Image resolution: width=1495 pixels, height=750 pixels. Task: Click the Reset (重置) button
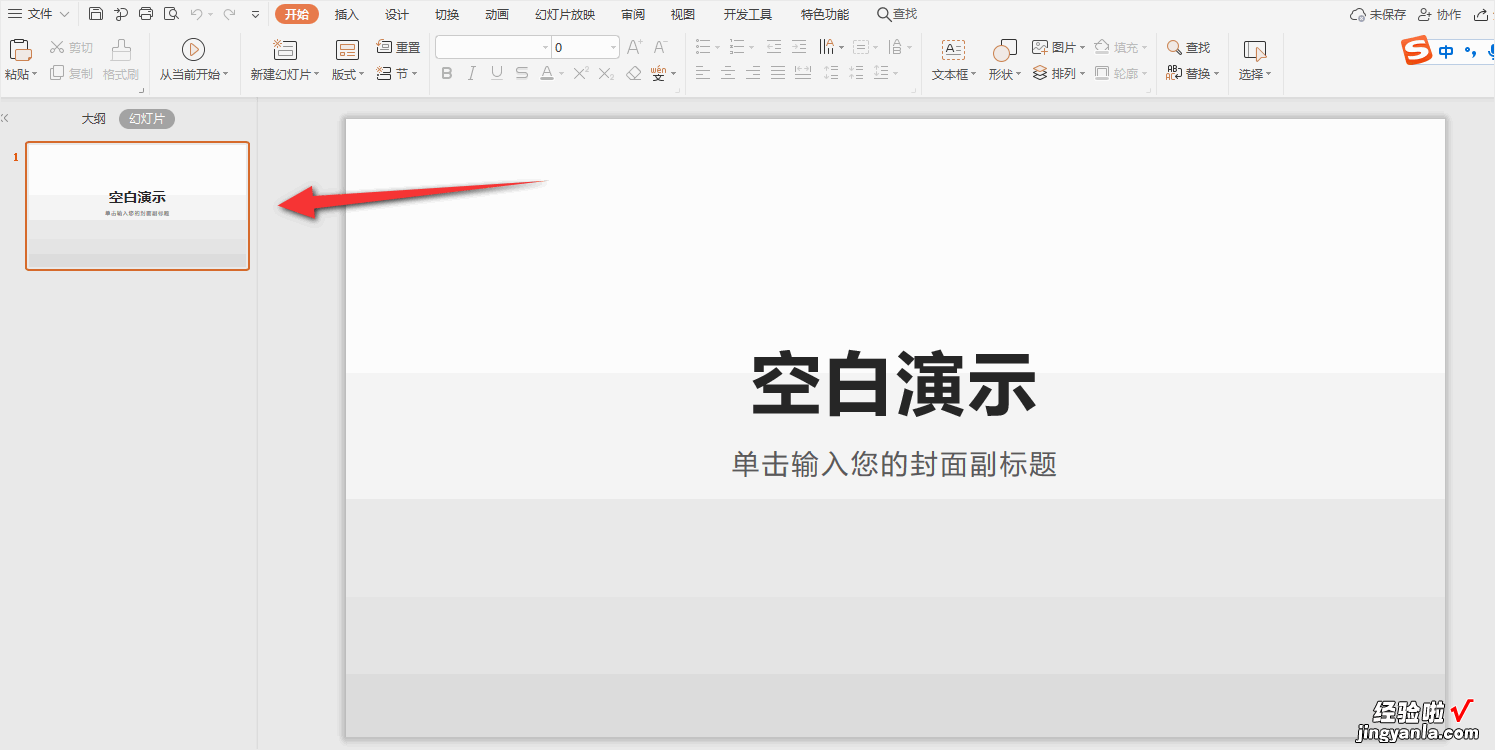[x=398, y=47]
